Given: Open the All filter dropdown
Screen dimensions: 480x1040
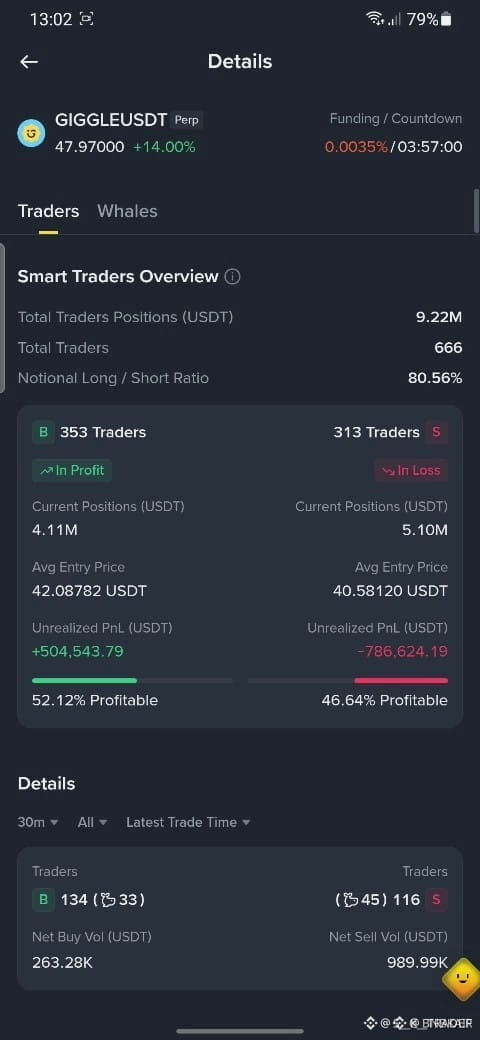Looking at the screenshot, I should 92,822.
